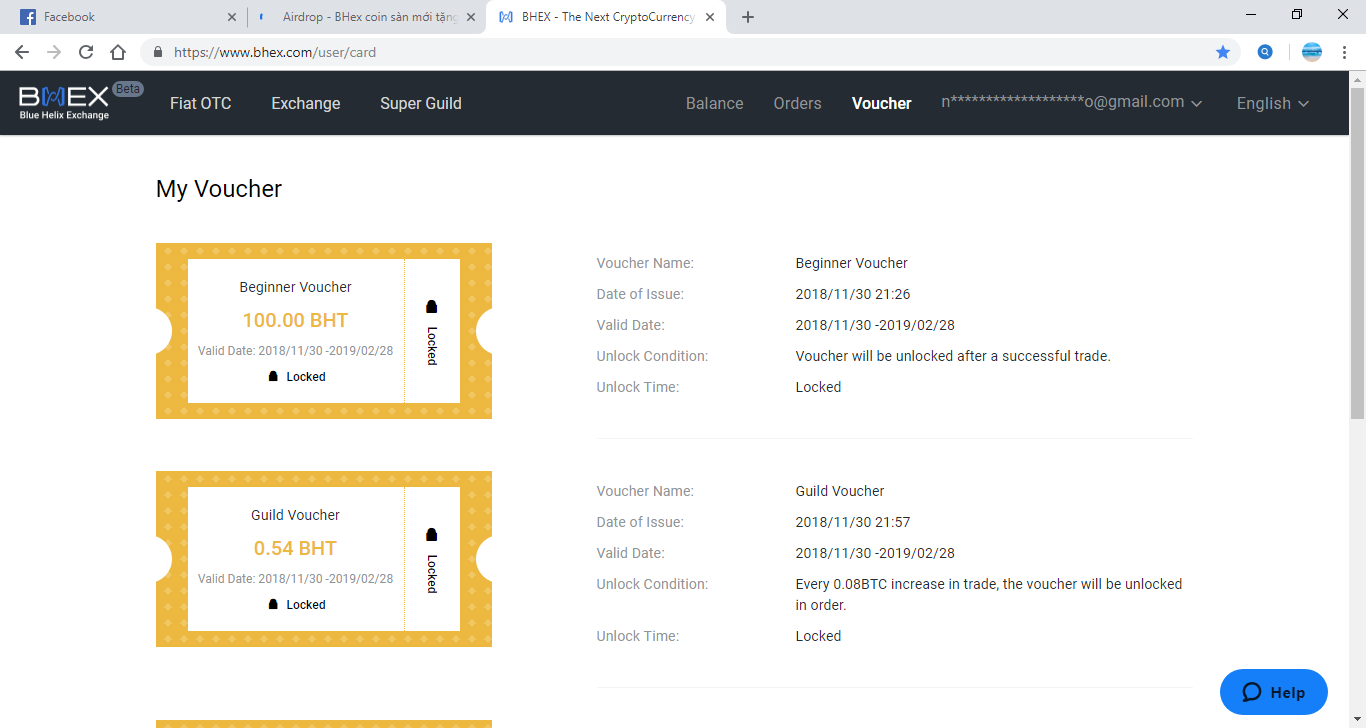Click the BHEX Blue Helix Exchange logo

[x=64, y=103]
